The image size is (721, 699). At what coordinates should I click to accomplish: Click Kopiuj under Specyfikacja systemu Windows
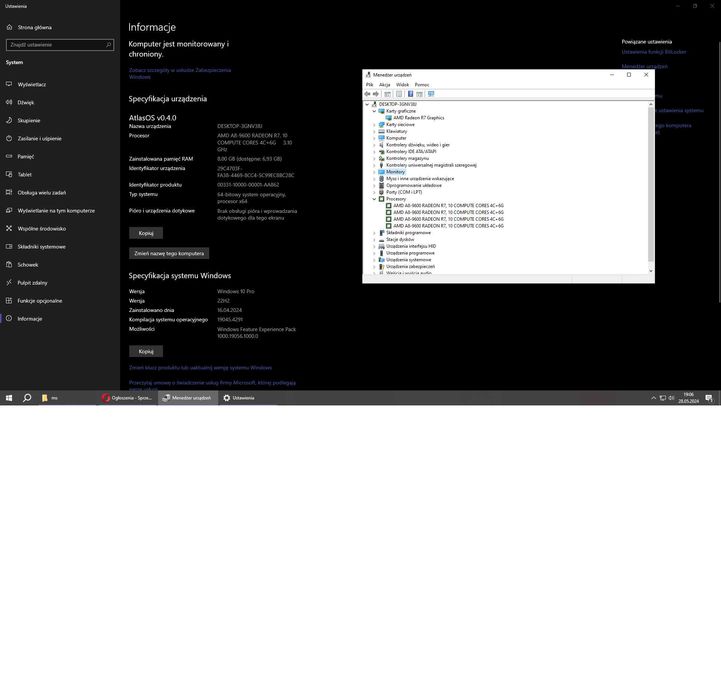tap(146, 351)
